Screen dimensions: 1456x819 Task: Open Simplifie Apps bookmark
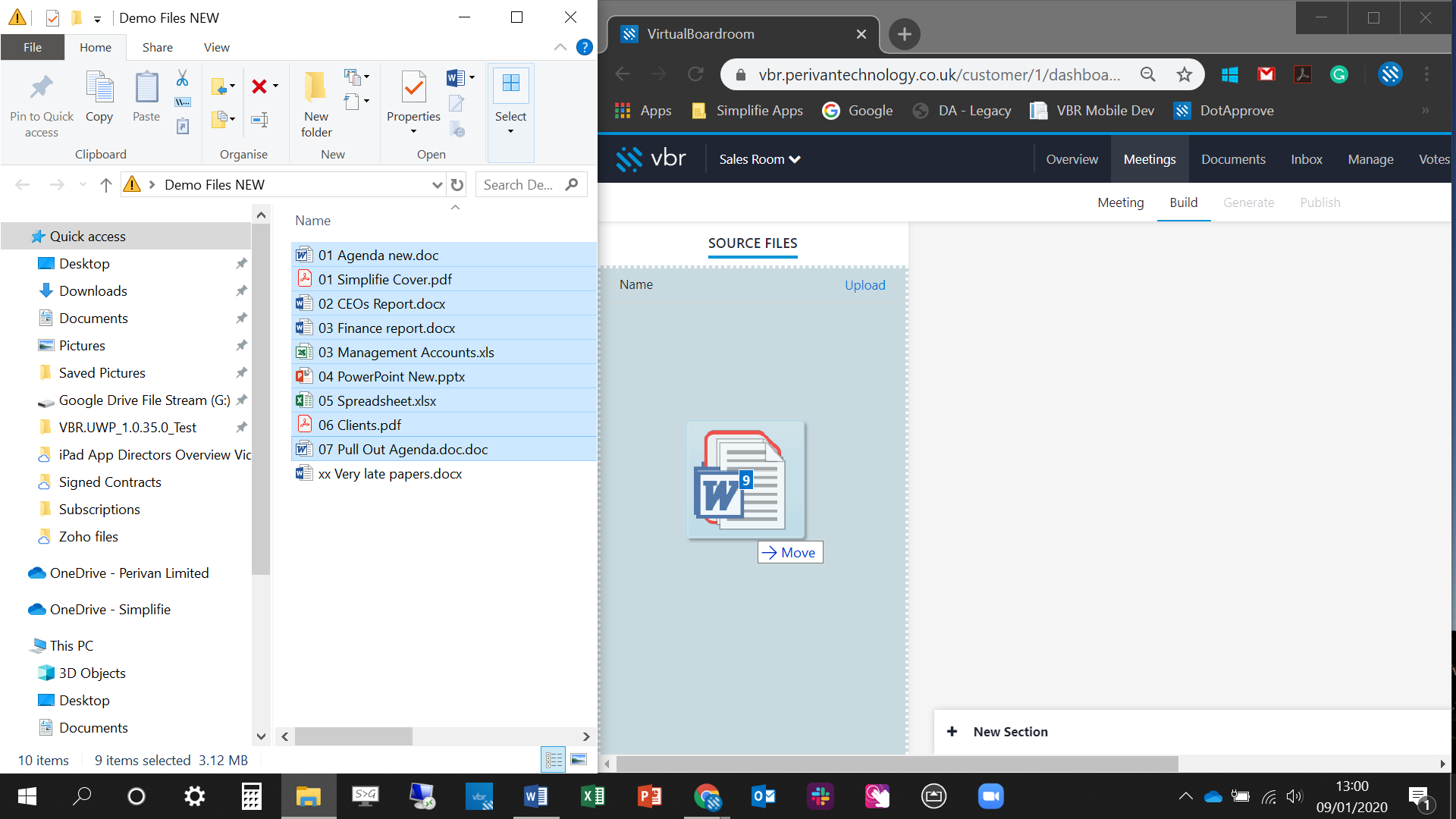point(747,111)
